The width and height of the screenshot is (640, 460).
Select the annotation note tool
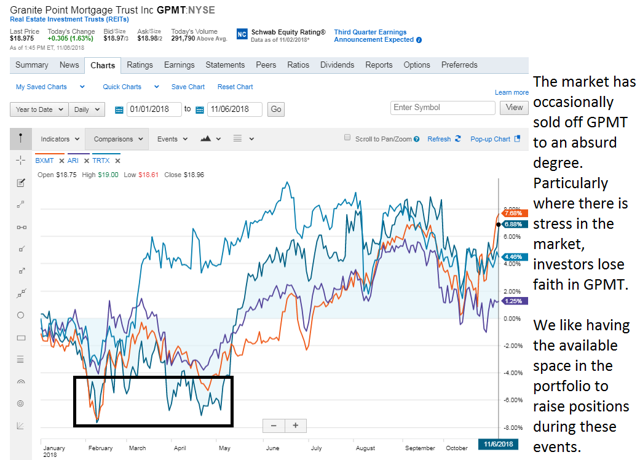tap(21, 183)
